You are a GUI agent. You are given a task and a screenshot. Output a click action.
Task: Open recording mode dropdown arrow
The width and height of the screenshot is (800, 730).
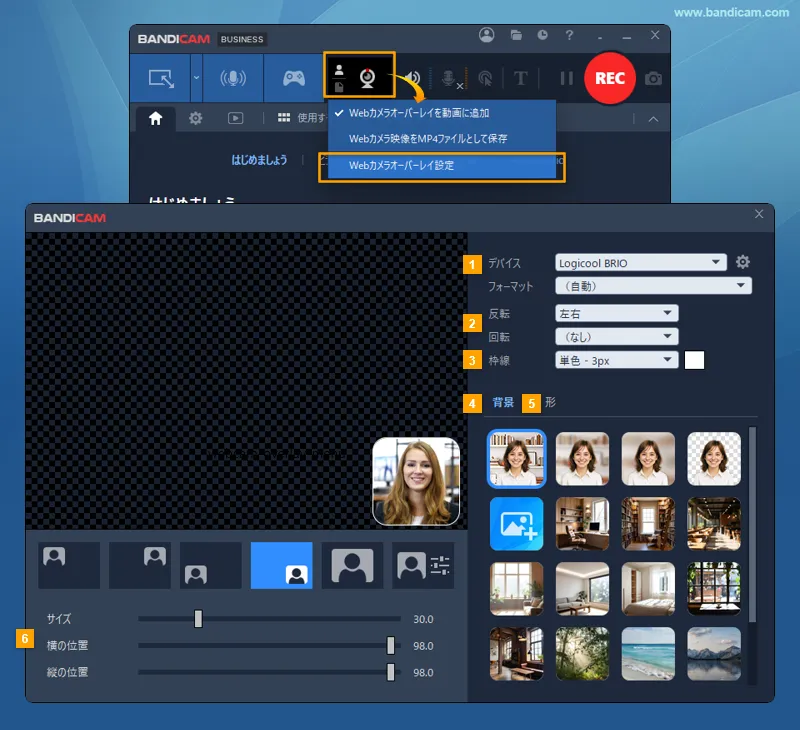click(x=196, y=78)
